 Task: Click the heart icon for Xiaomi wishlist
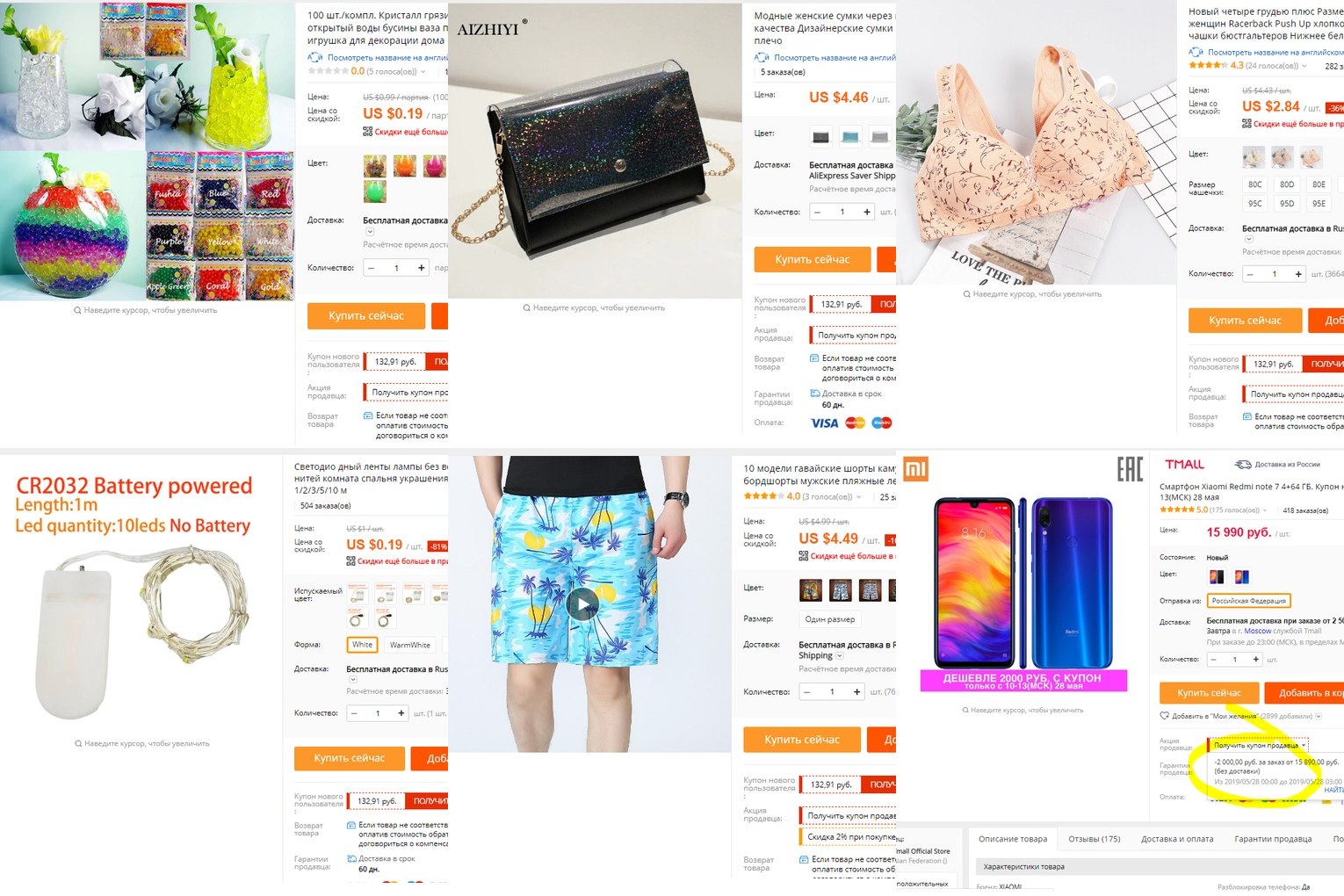[1164, 716]
